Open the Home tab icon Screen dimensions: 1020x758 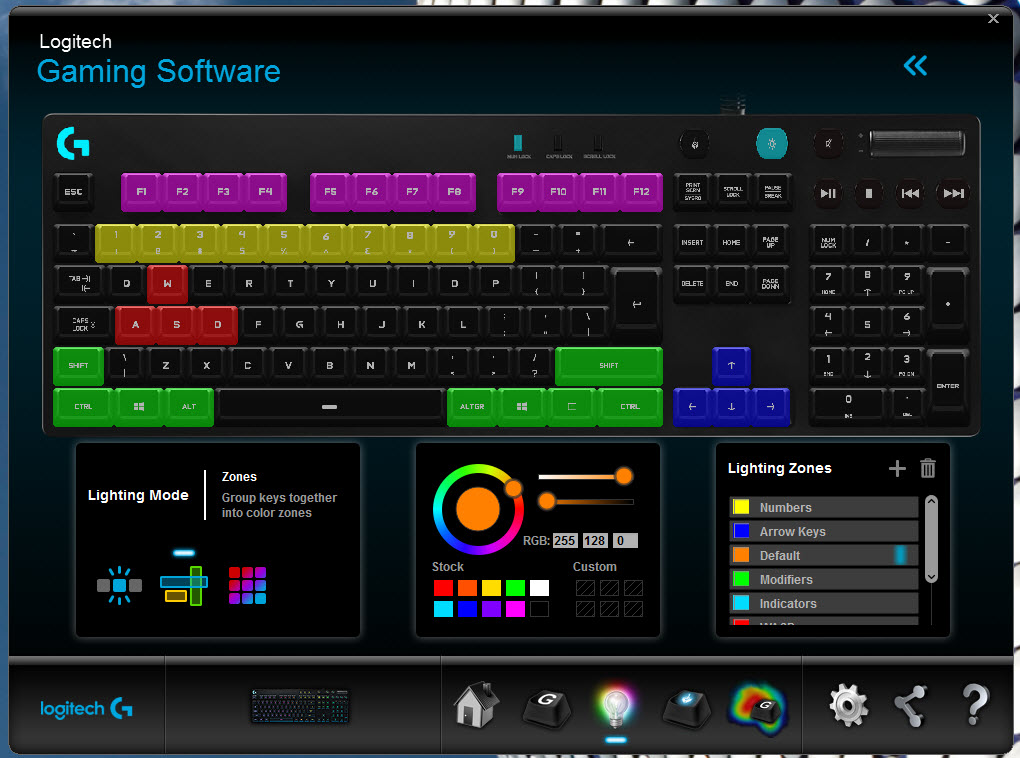476,705
